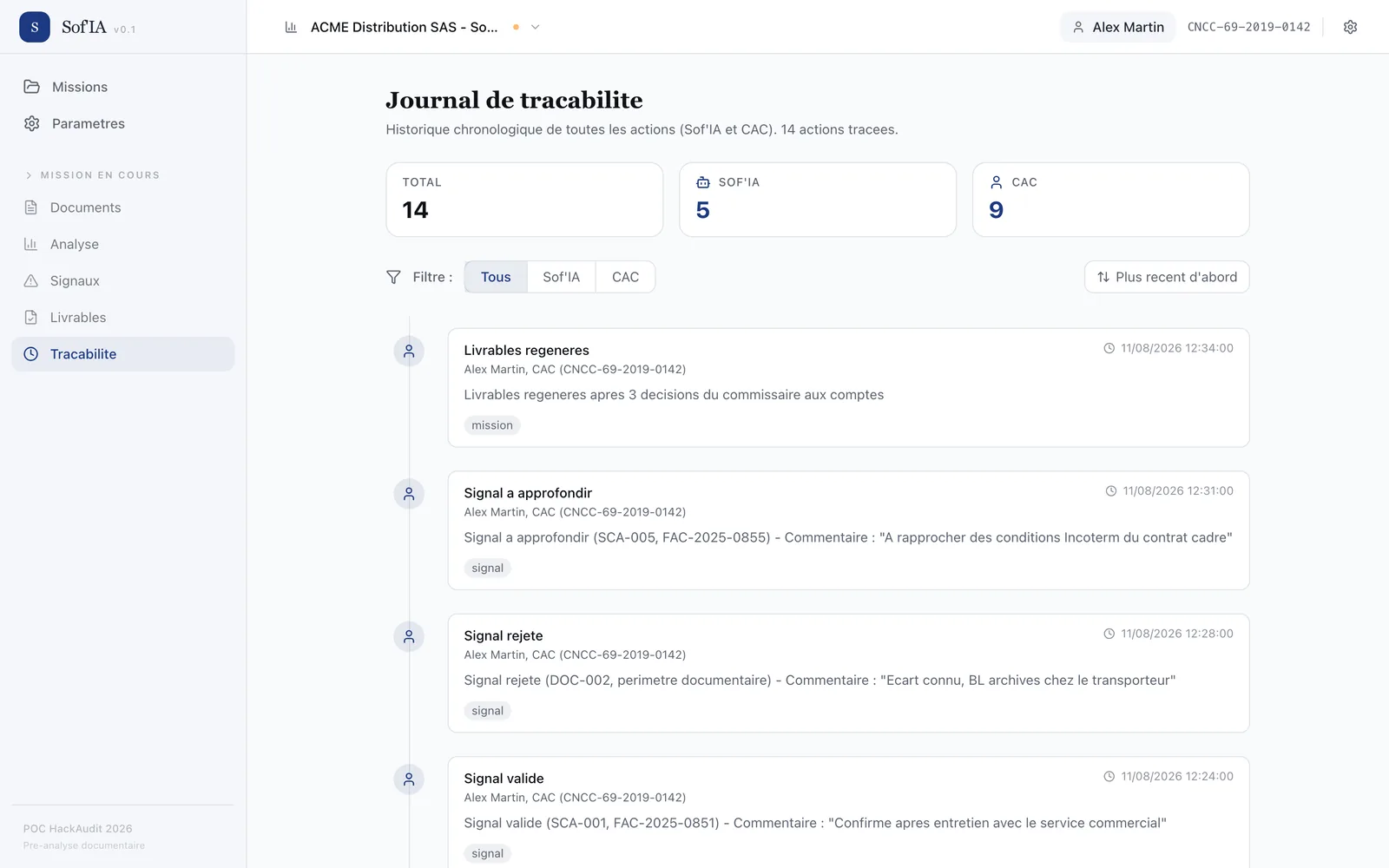Click the robot icon on Sof'IA card
The width and height of the screenshot is (1389, 868).
[703, 182]
